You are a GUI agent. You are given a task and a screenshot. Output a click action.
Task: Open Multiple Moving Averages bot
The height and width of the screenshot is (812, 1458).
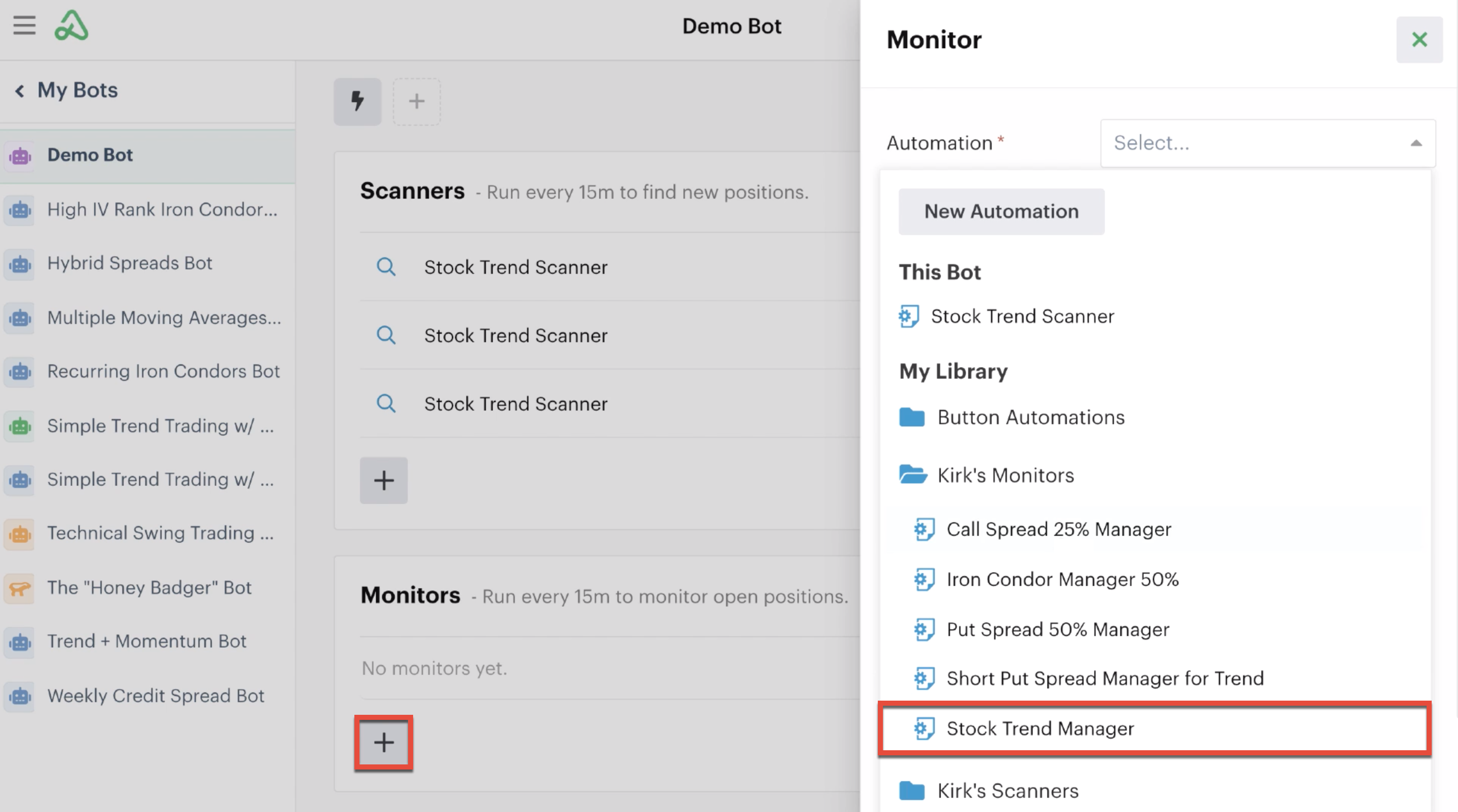(147, 318)
